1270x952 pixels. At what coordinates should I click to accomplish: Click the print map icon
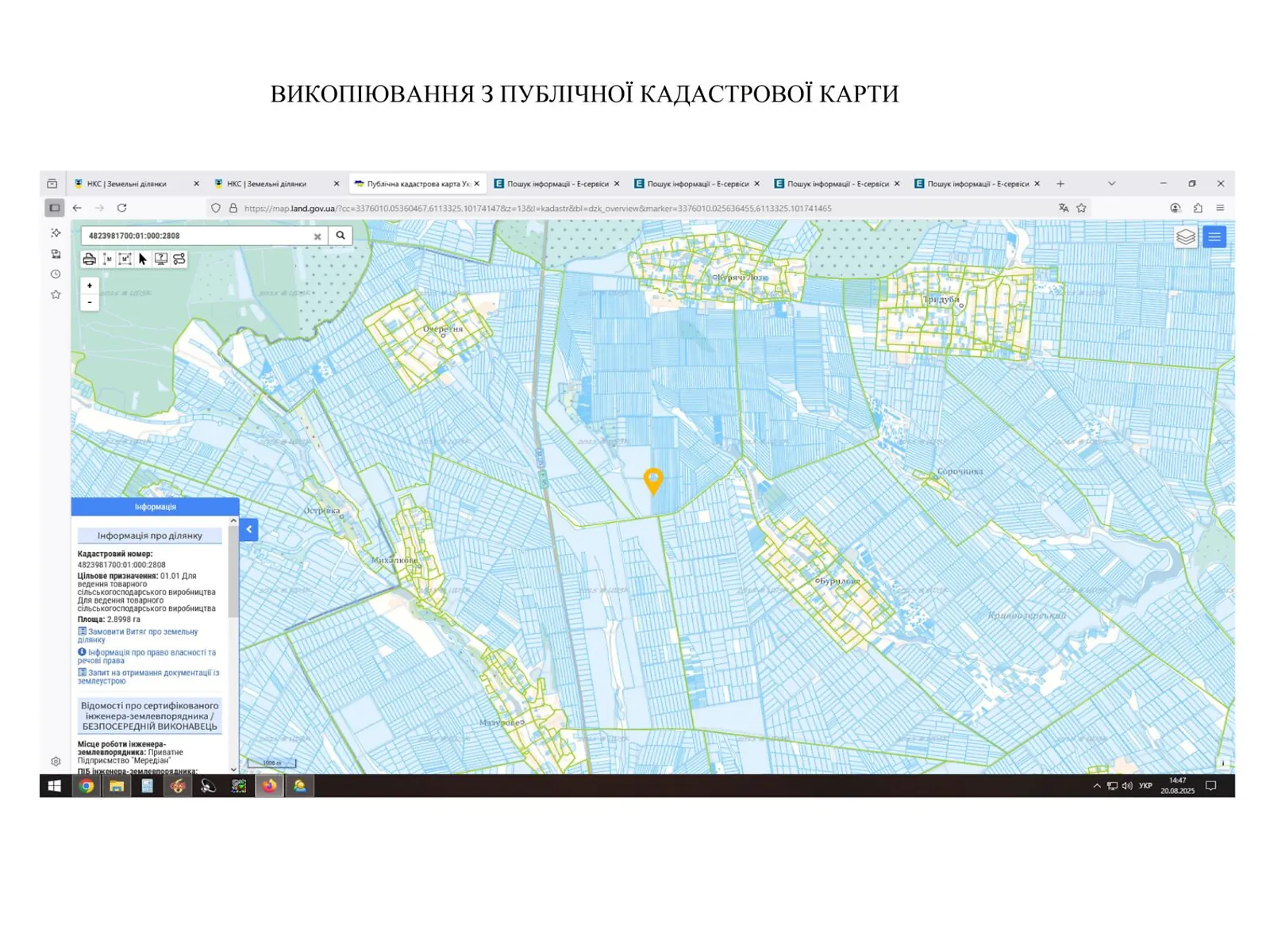[90, 259]
